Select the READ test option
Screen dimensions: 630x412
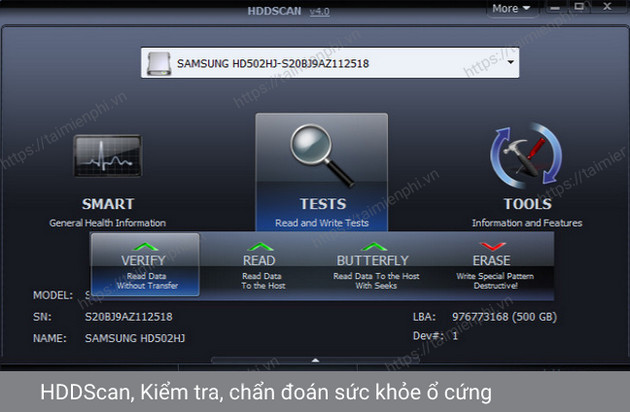click(260, 266)
